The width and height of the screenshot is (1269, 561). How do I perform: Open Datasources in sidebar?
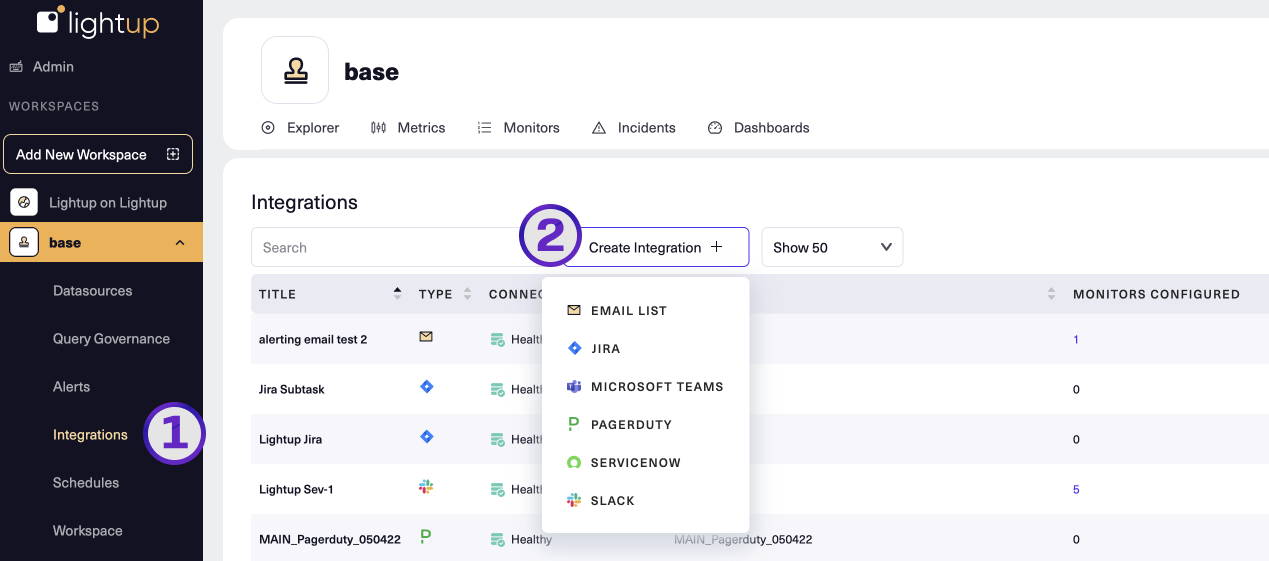(x=92, y=291)
